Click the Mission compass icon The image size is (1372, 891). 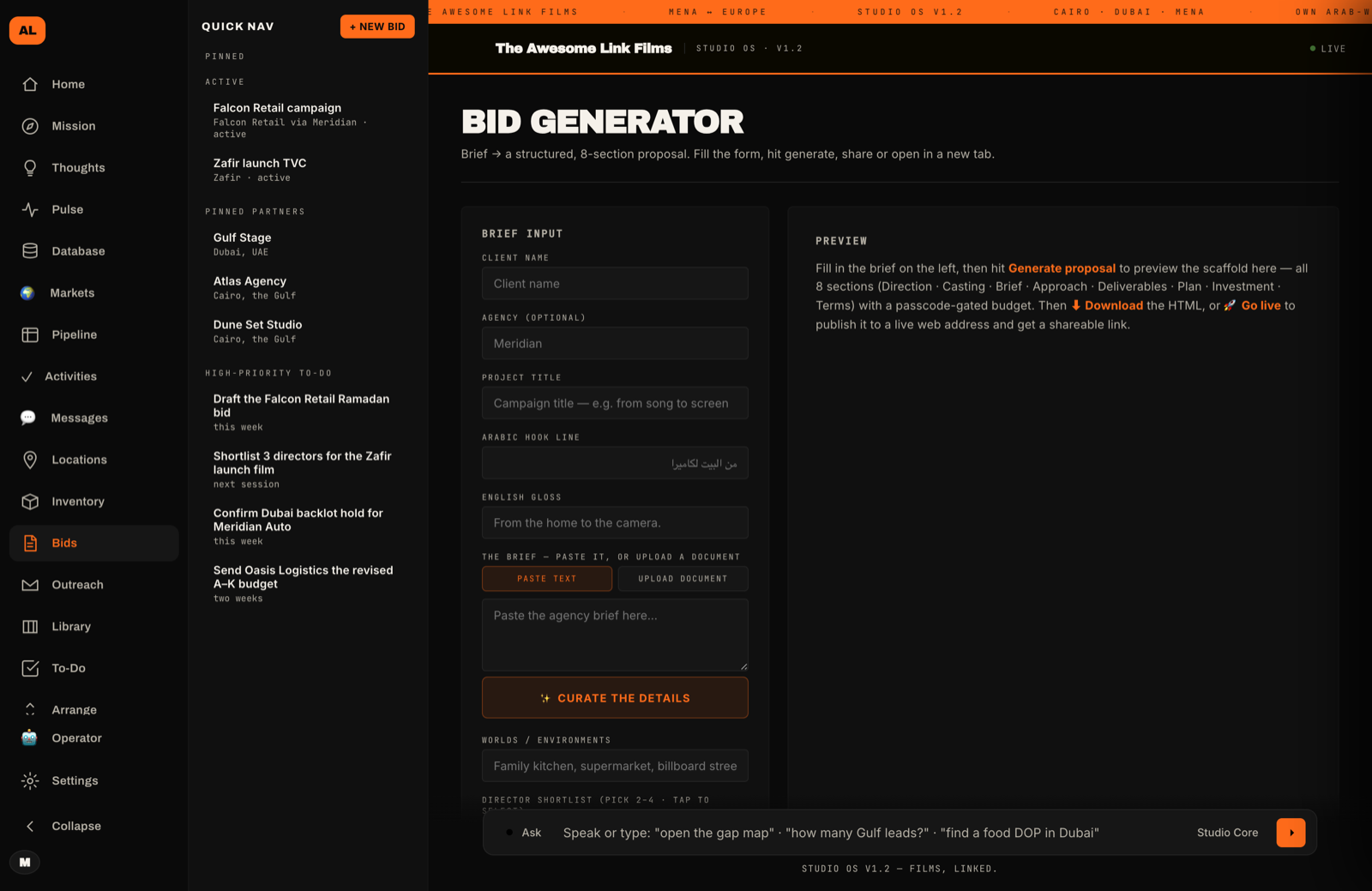30,126
